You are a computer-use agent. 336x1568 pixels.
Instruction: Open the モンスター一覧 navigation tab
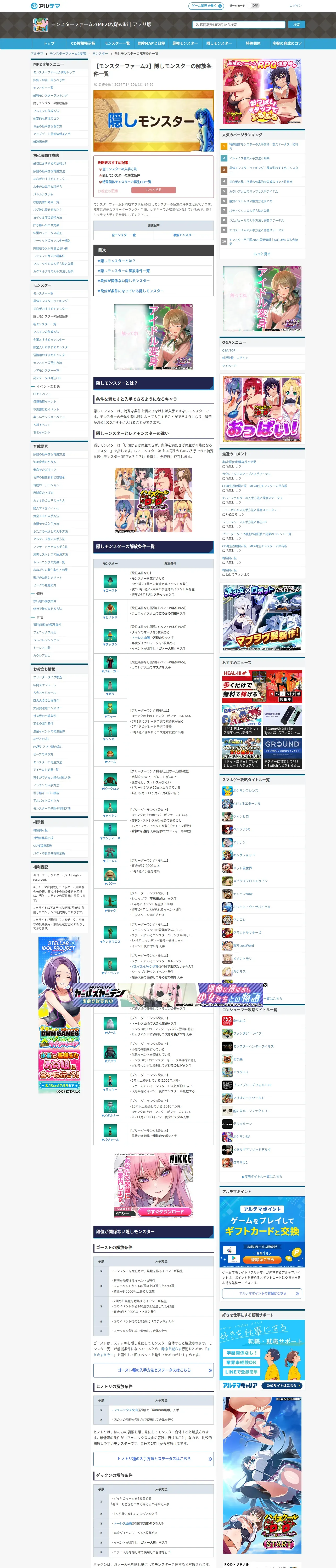(116, 44)
